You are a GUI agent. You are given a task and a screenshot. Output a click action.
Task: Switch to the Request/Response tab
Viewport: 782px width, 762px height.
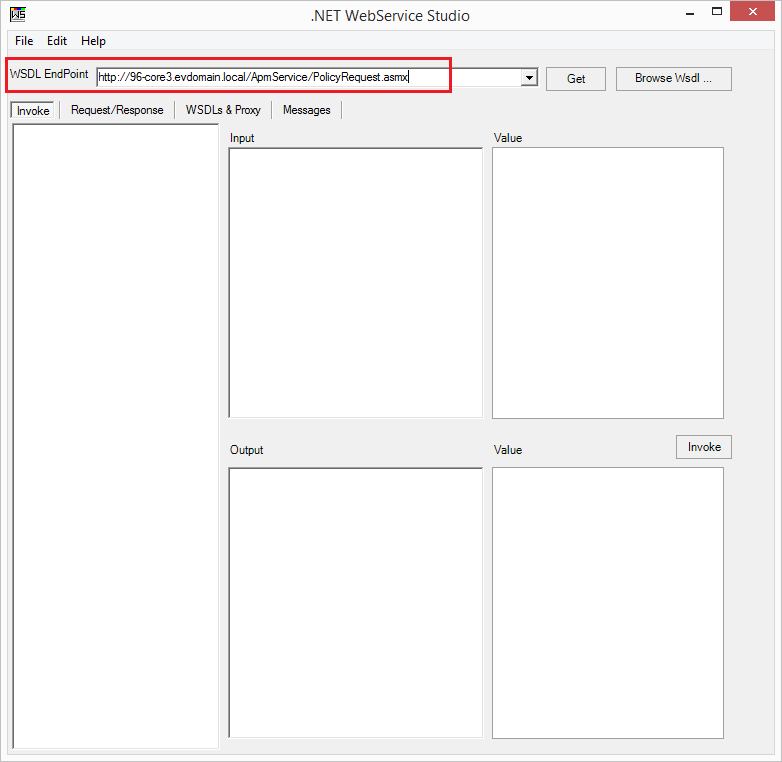point(117,110)
